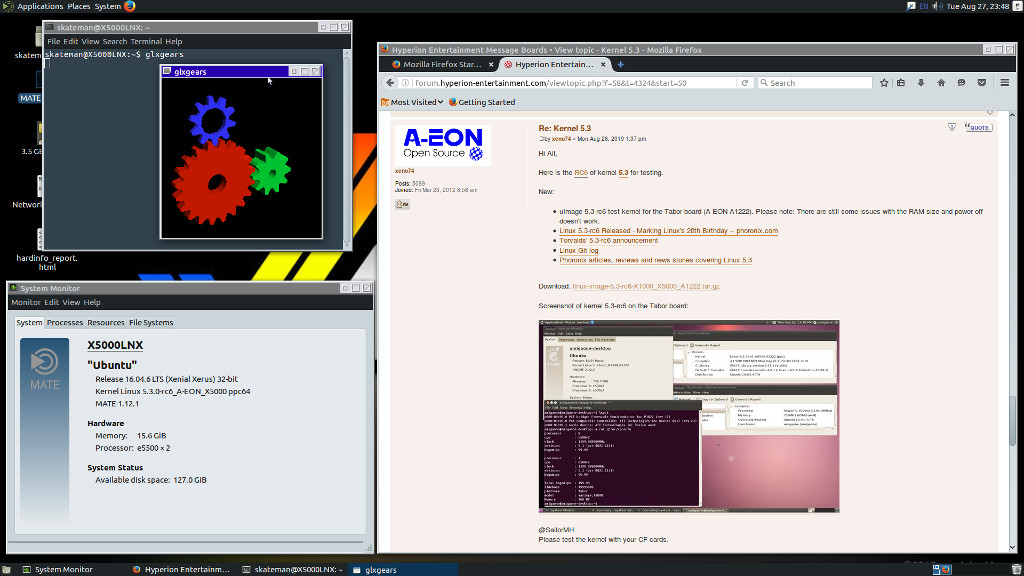Reload the page with the refresh icon
The height and width of the screenshot is (576, 1024).
744,83
